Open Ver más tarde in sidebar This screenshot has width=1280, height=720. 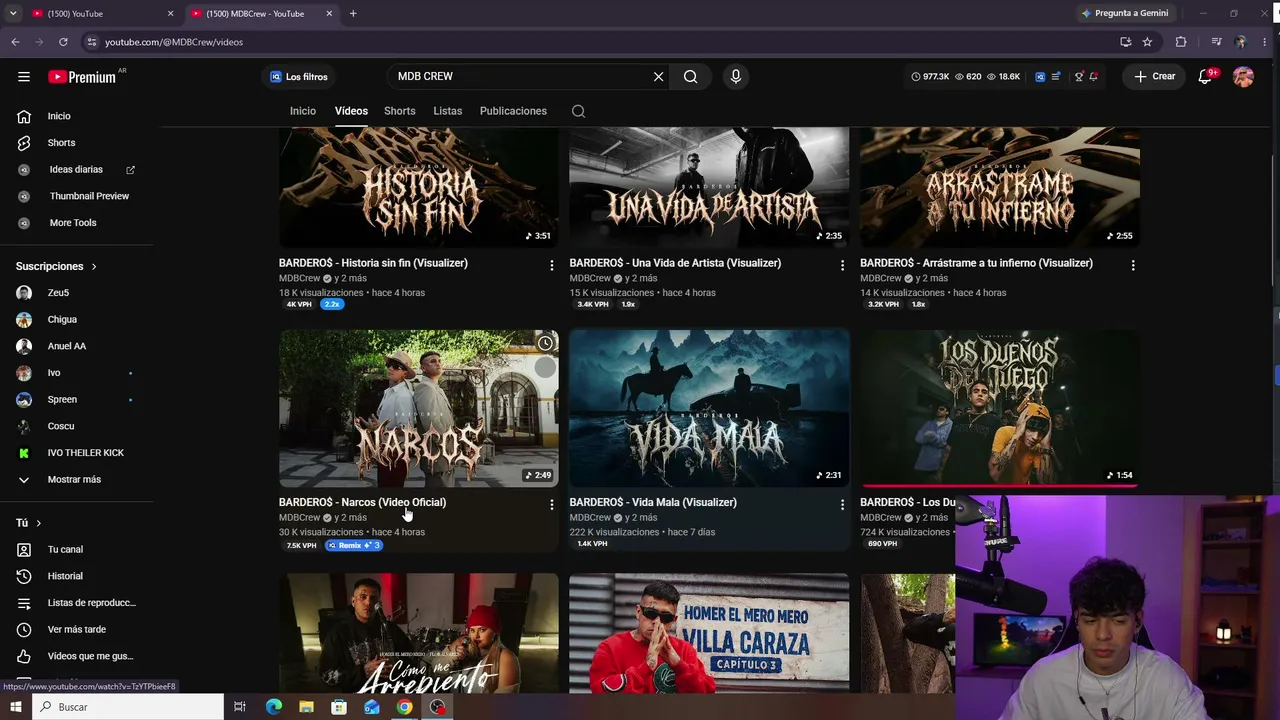coord(77,630)
